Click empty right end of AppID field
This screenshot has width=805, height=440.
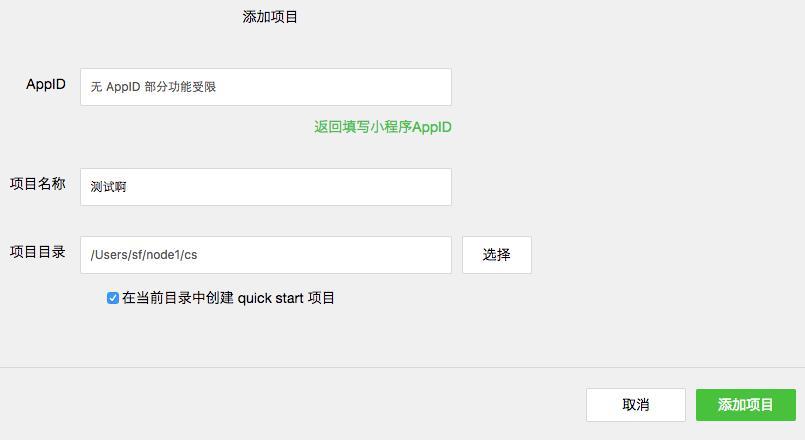pos(420,87)
